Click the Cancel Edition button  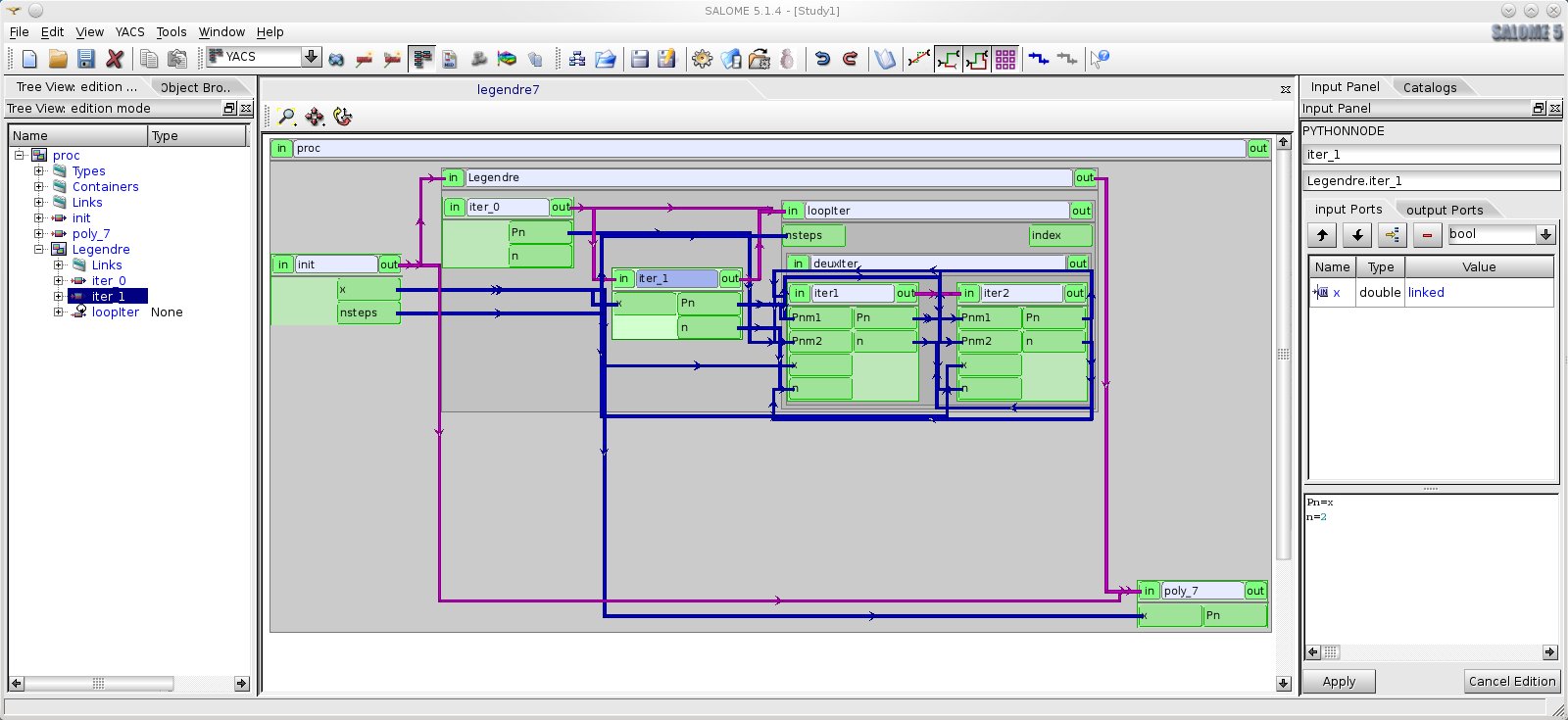point(1512,682)
